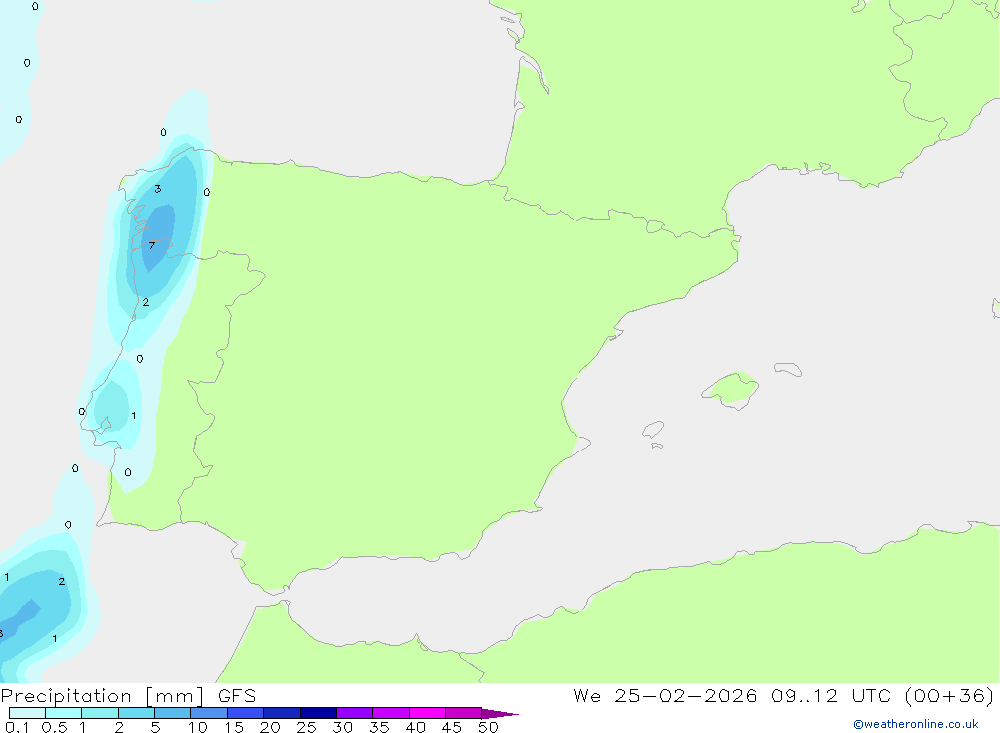Click the '15' legend scale label
Image resolution: width=1000 pixels, height=733 pixels.
tap(234, 727)
